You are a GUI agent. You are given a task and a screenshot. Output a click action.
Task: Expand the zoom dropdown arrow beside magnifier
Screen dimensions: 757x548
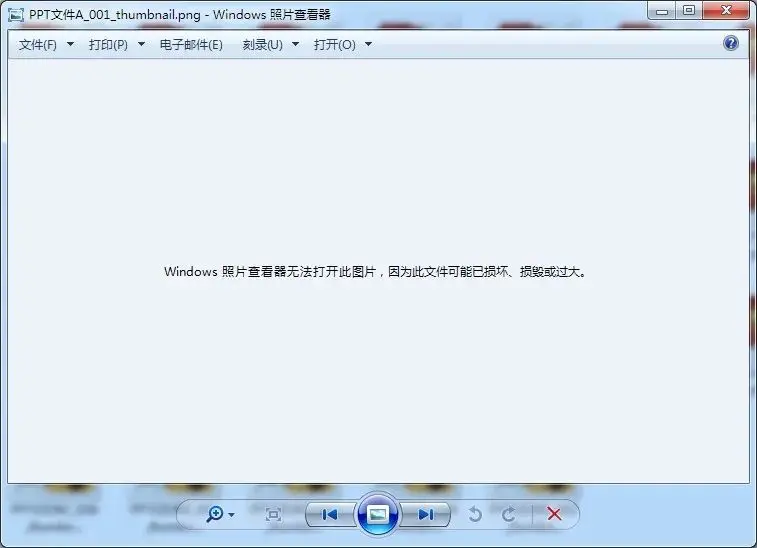tap(232, 515)
